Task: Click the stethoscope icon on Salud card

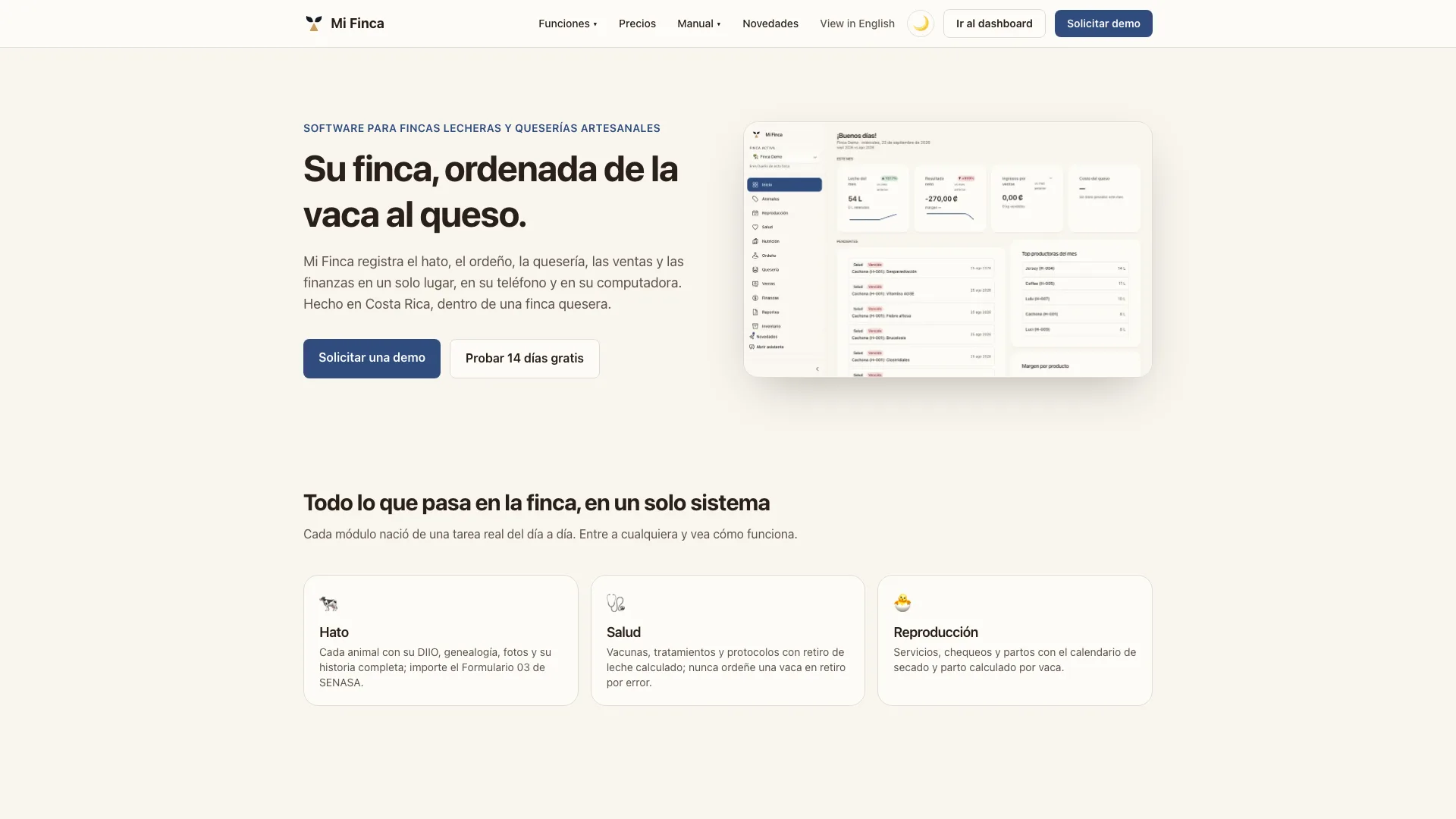Action: [616, 604]
